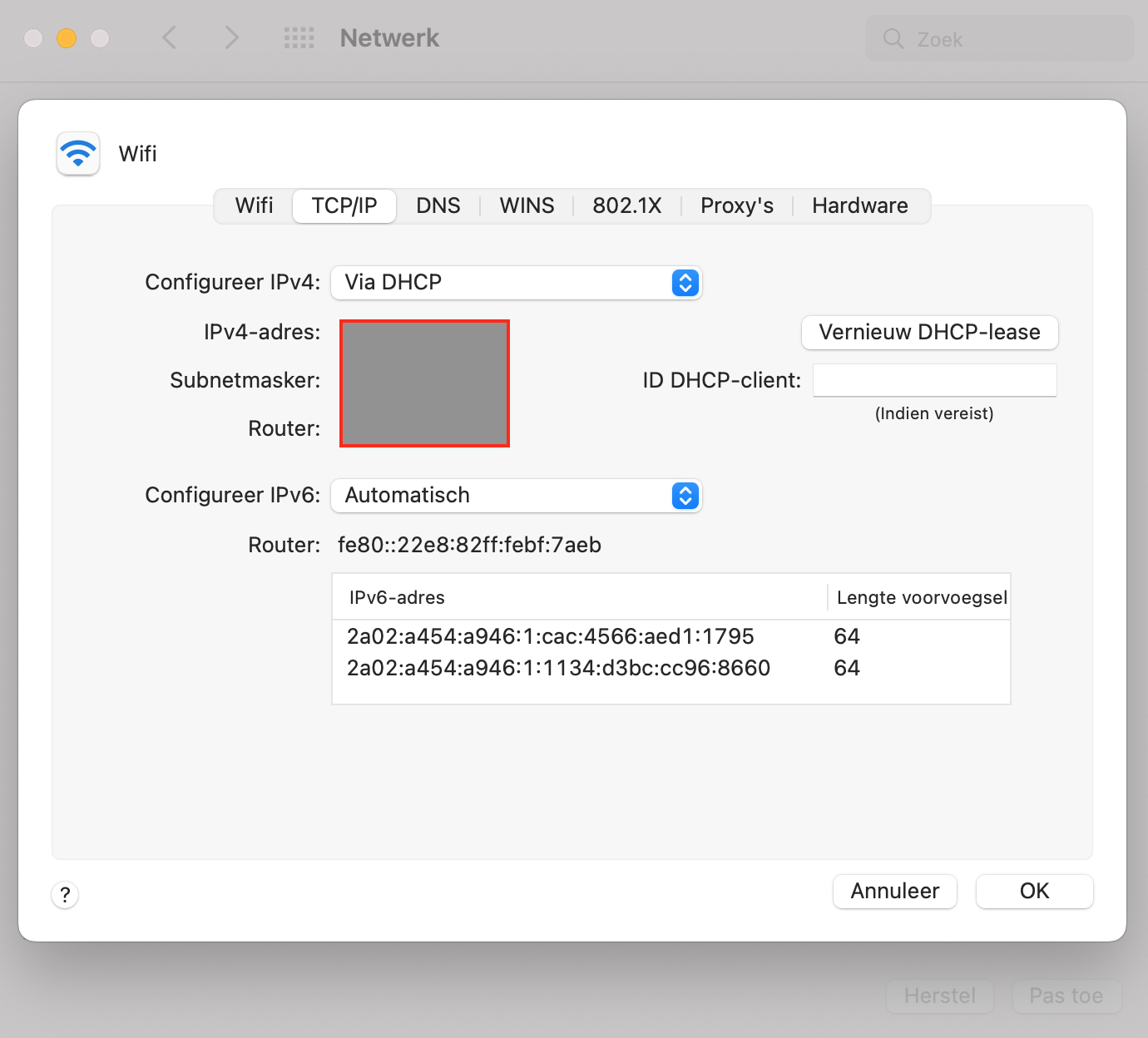The image size is (1148, 1038).
Task: Confirm with the OK button
Action: click(1035, 892)
